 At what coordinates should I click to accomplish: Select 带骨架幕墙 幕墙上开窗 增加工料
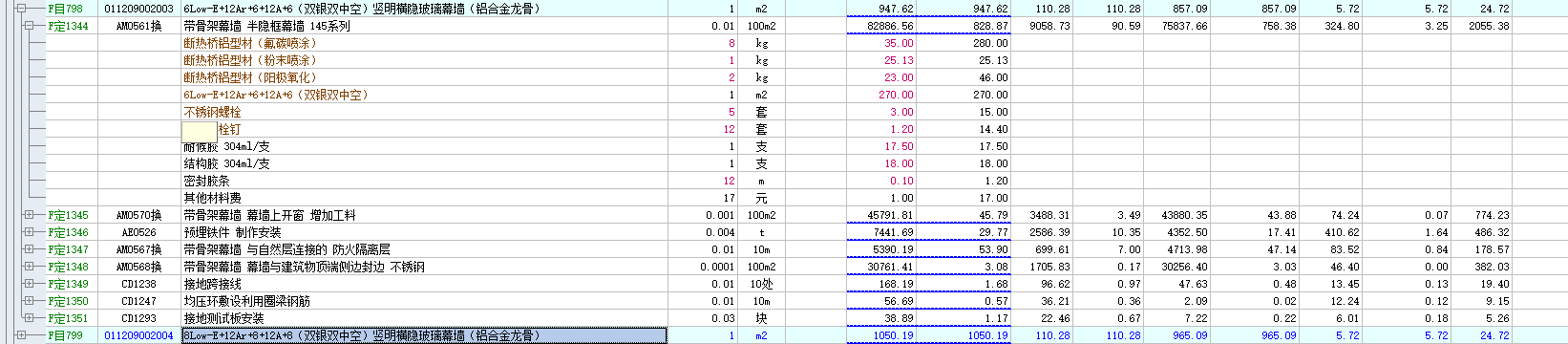click(269, 215)
